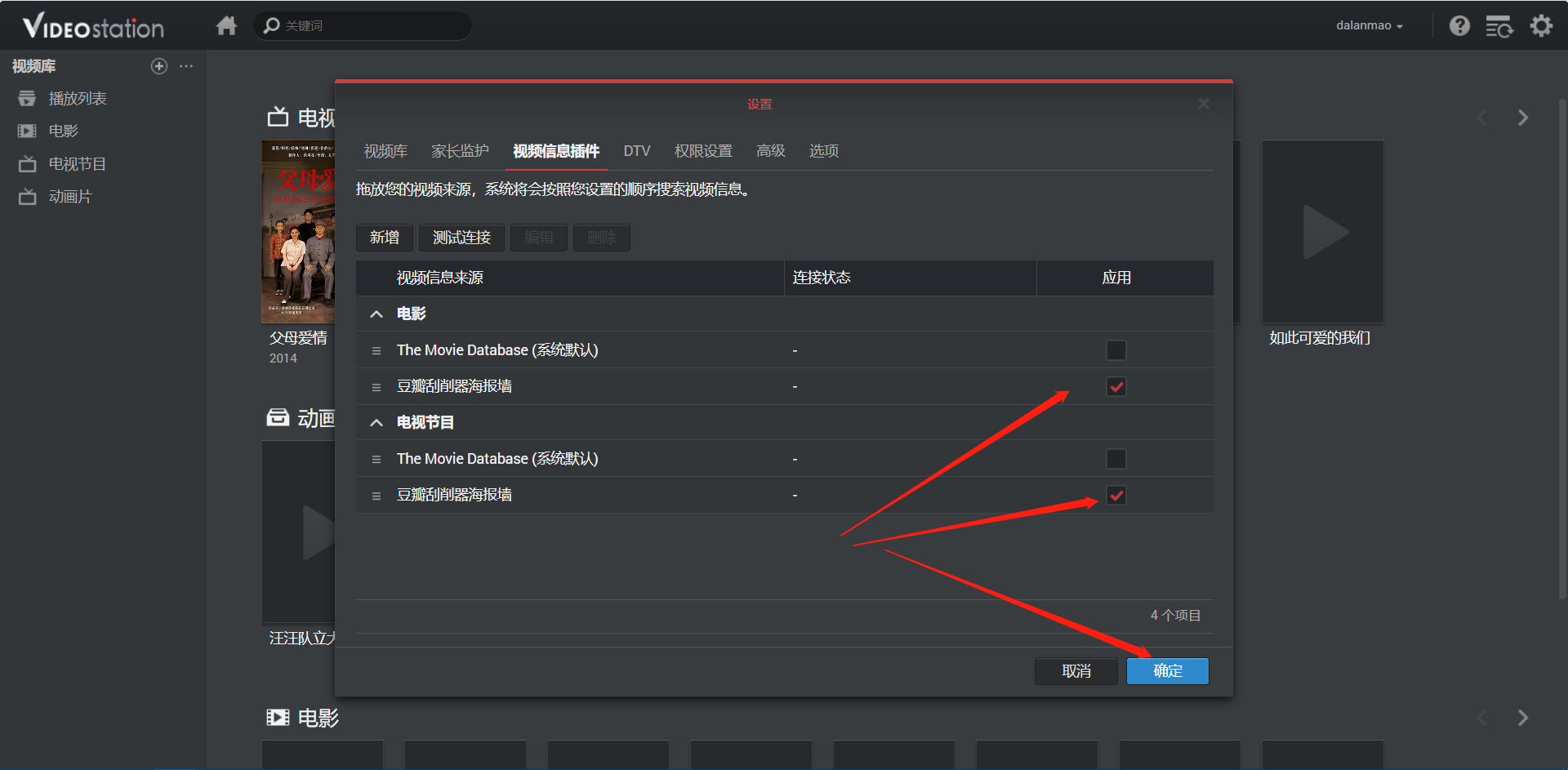
Task: Click drag handle of TV Movie Database row
Action: point(376,459)
